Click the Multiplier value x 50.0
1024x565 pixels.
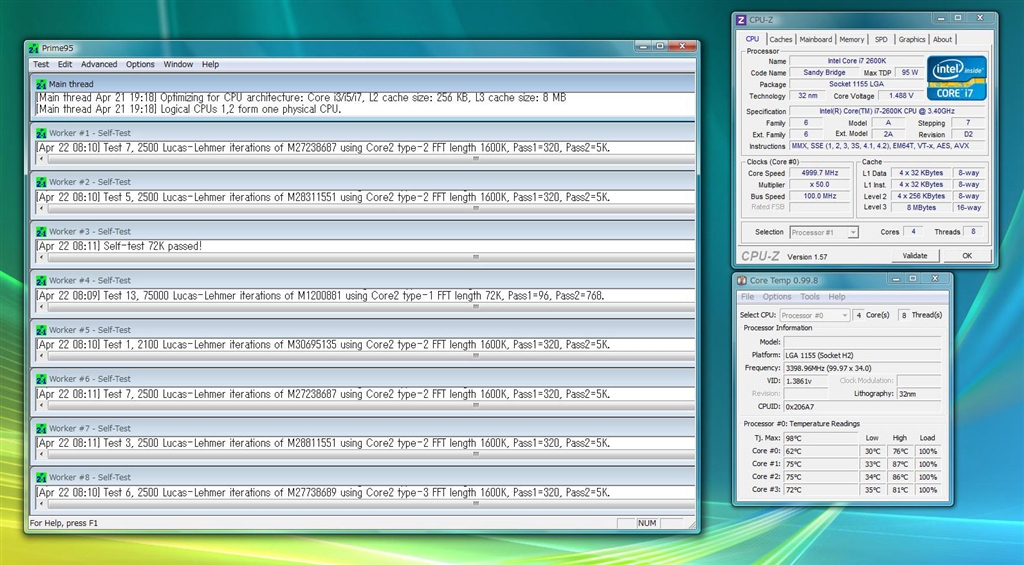tap(819, 185)
